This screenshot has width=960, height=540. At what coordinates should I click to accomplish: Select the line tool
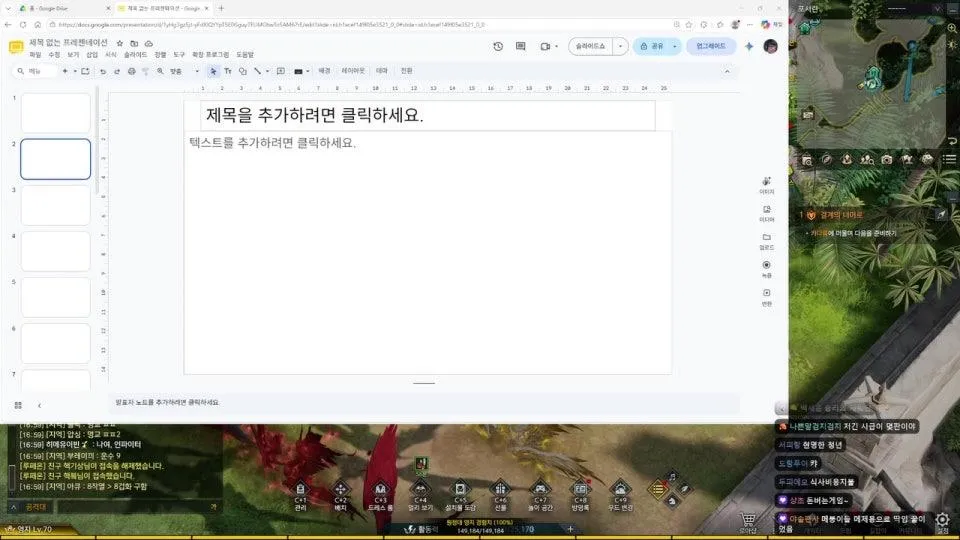click(x=257, y=72)
